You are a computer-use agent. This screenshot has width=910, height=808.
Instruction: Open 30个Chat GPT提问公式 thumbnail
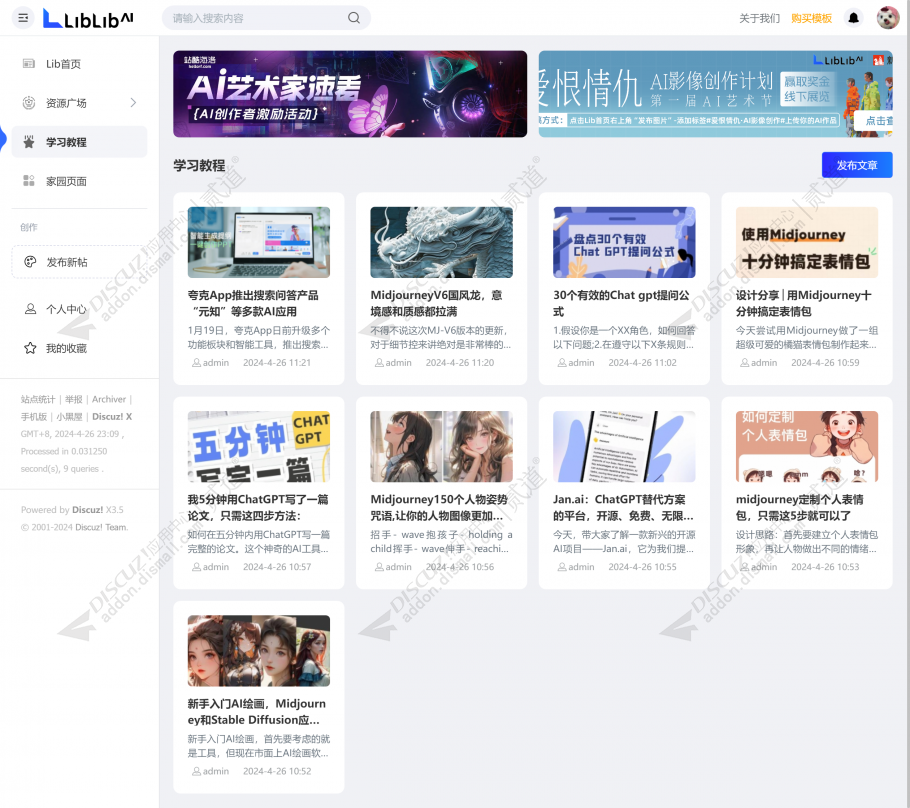pos(624,242)
